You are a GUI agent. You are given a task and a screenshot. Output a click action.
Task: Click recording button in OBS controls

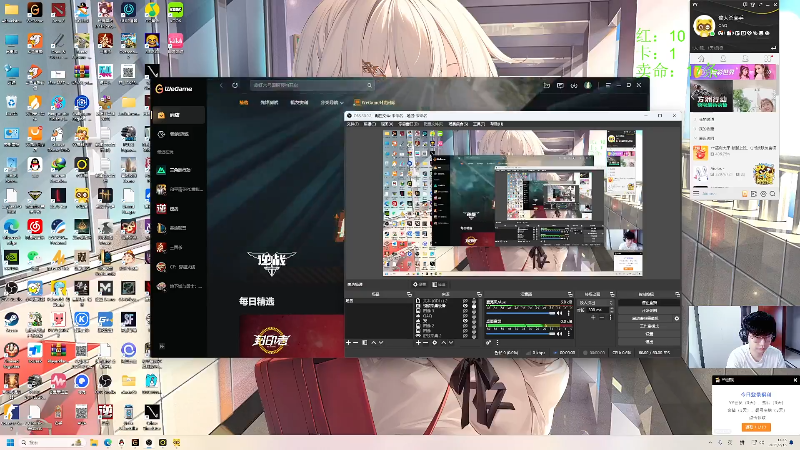(649, 310)
